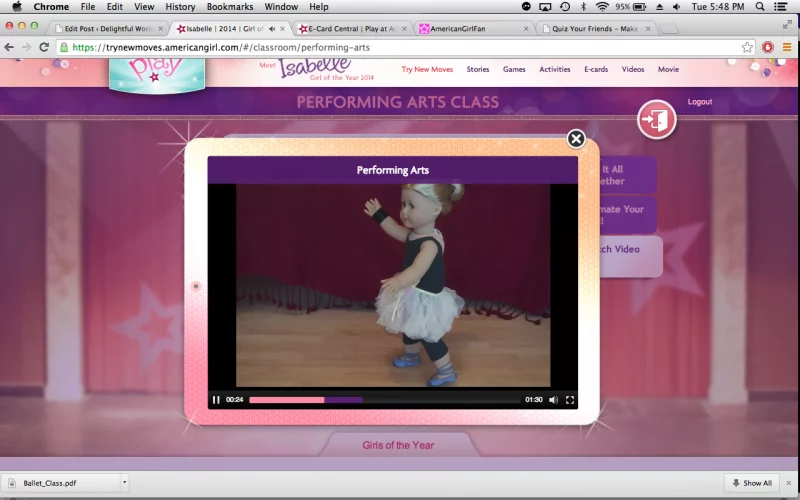
Task: Open the Chrome hamburger menu
Action: coord(787,47)
